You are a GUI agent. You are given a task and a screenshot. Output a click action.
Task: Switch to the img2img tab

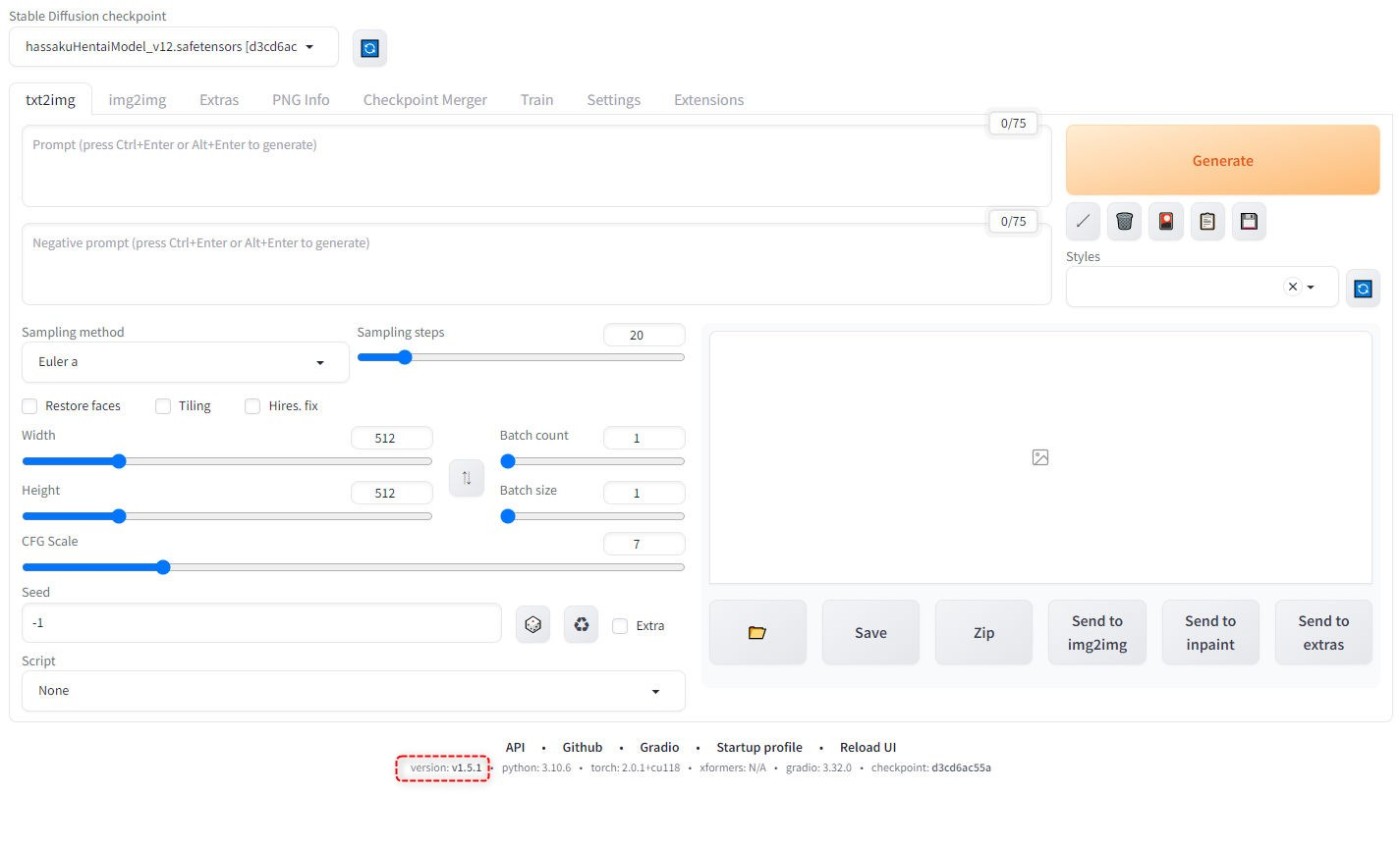tap(137, 100)
